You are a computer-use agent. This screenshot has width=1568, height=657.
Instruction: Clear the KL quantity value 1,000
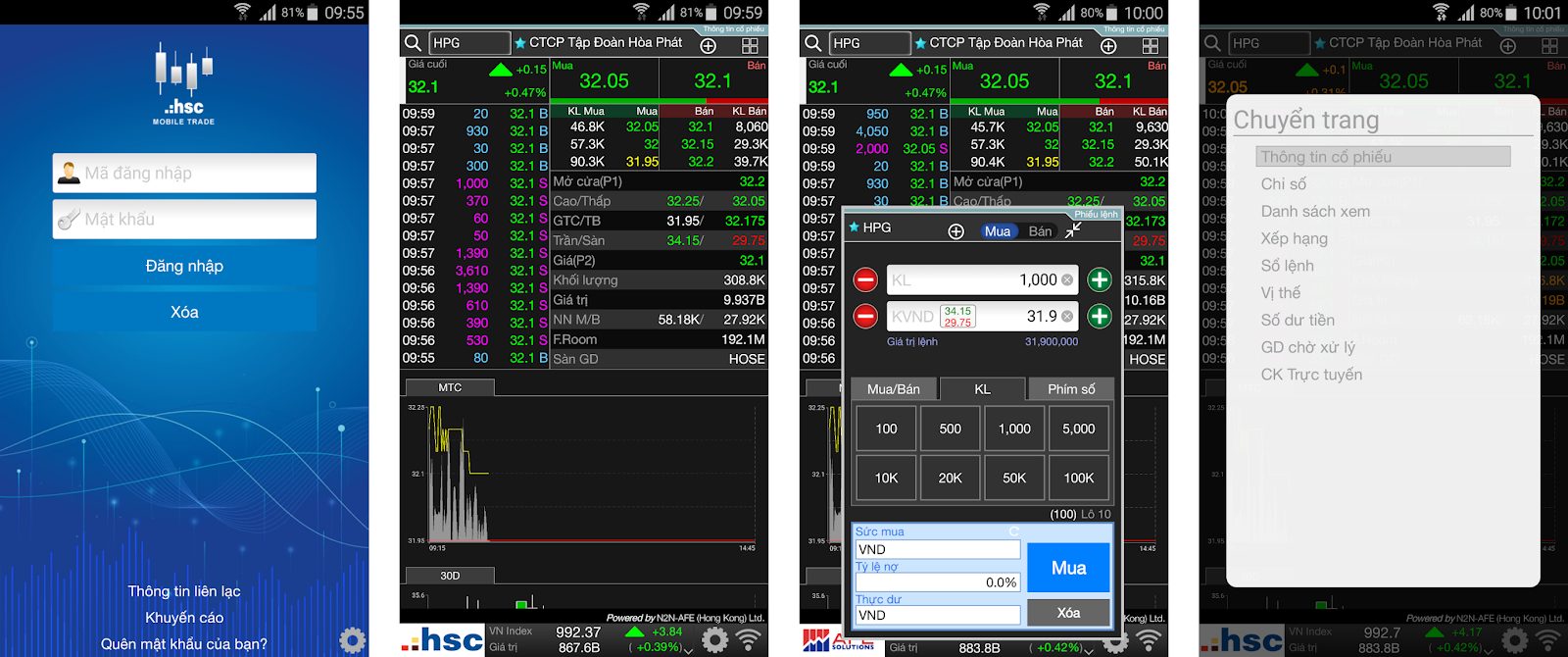1067,280
